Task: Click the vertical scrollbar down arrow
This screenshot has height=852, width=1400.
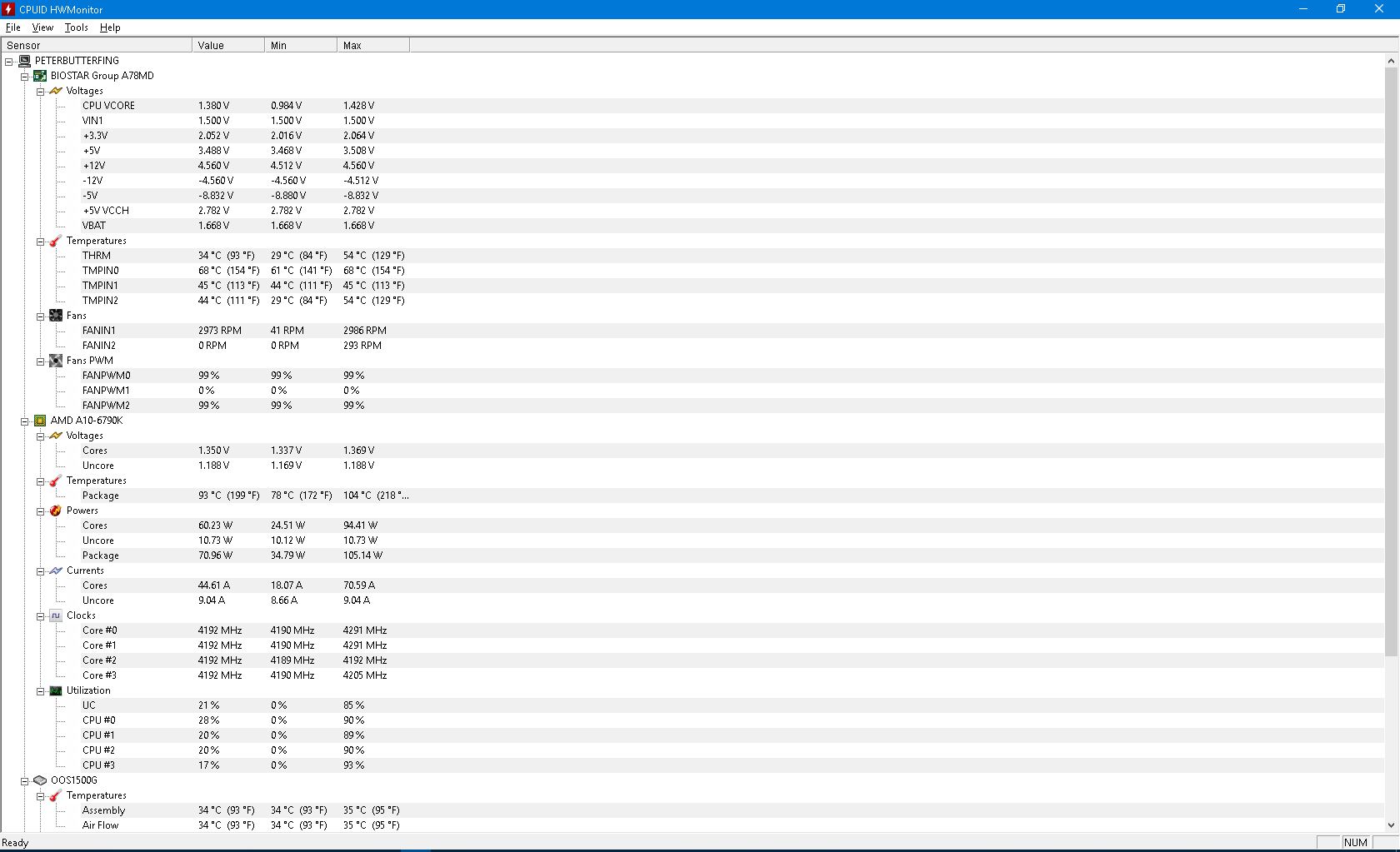Action: pyautogui.click(x=1392, y=825)
